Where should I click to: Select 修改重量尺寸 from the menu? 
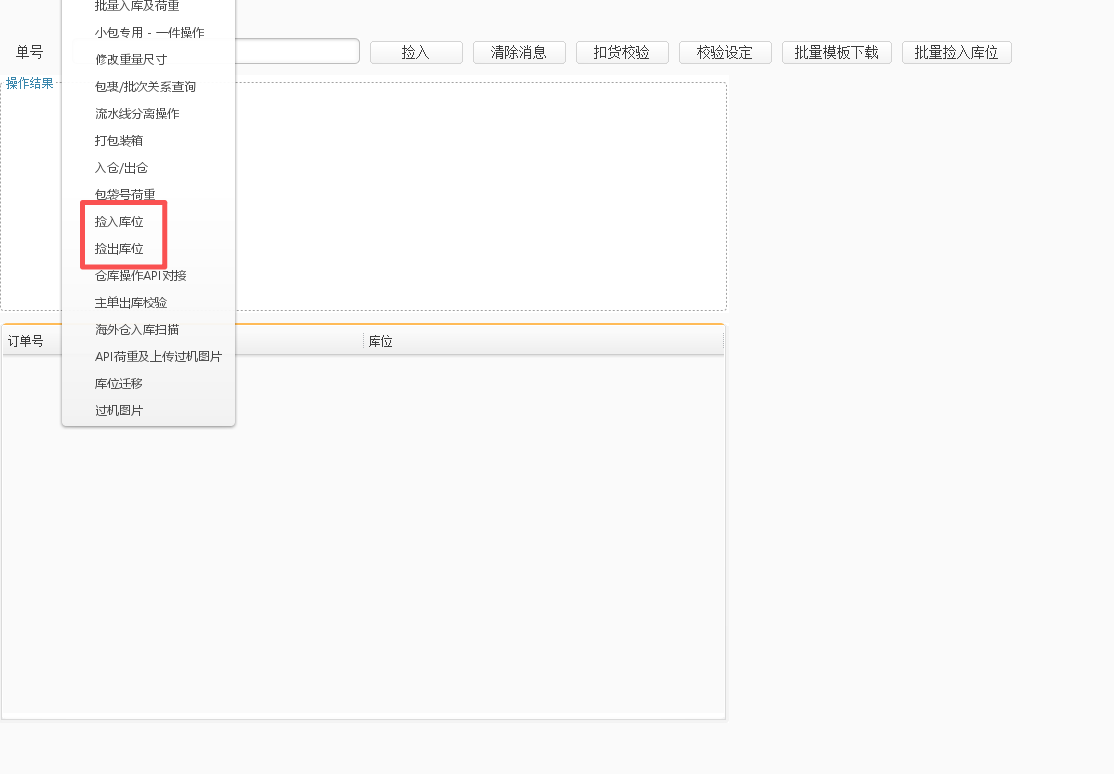coord(131,60)
